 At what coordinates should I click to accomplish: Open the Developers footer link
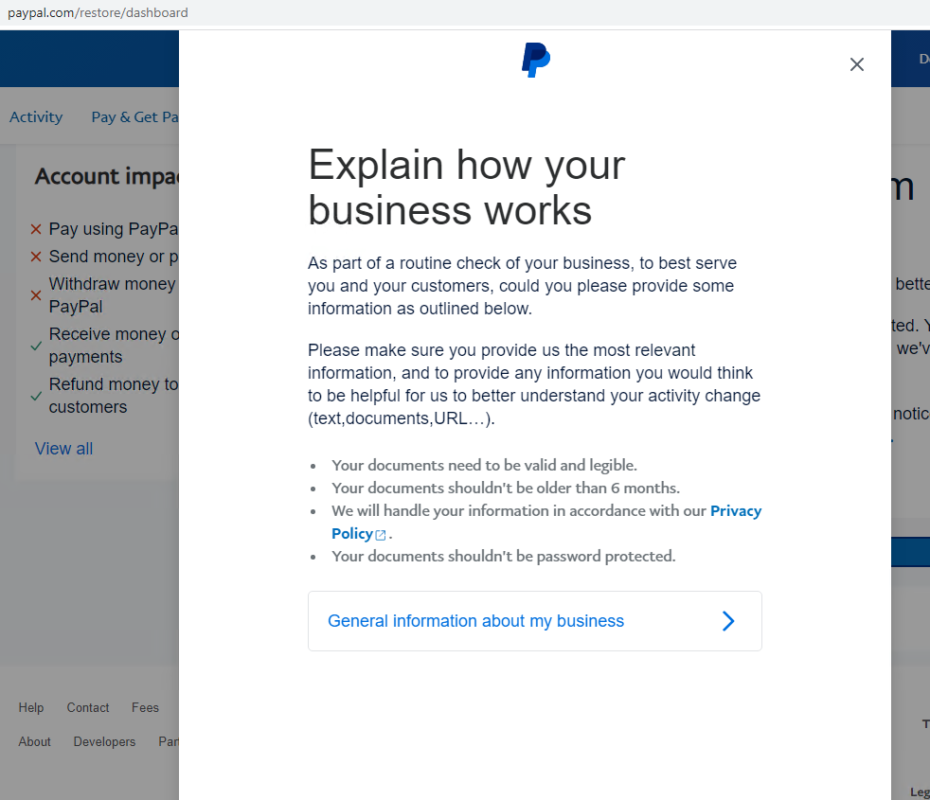pos(104,742)
